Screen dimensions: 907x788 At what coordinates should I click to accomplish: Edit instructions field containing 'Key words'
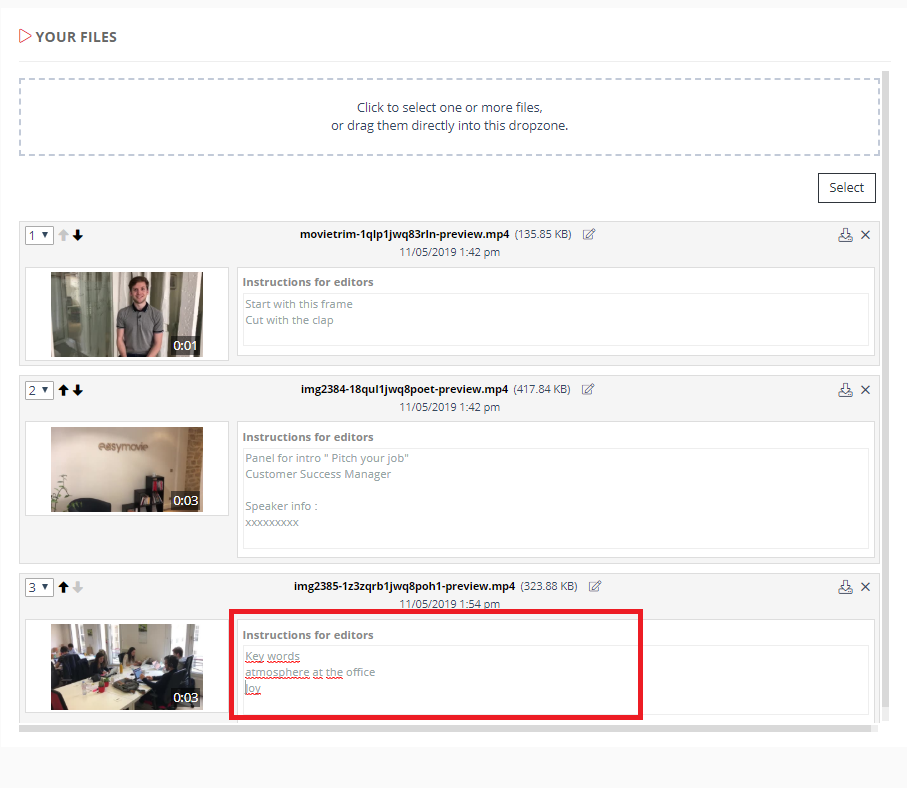(556, 680)
